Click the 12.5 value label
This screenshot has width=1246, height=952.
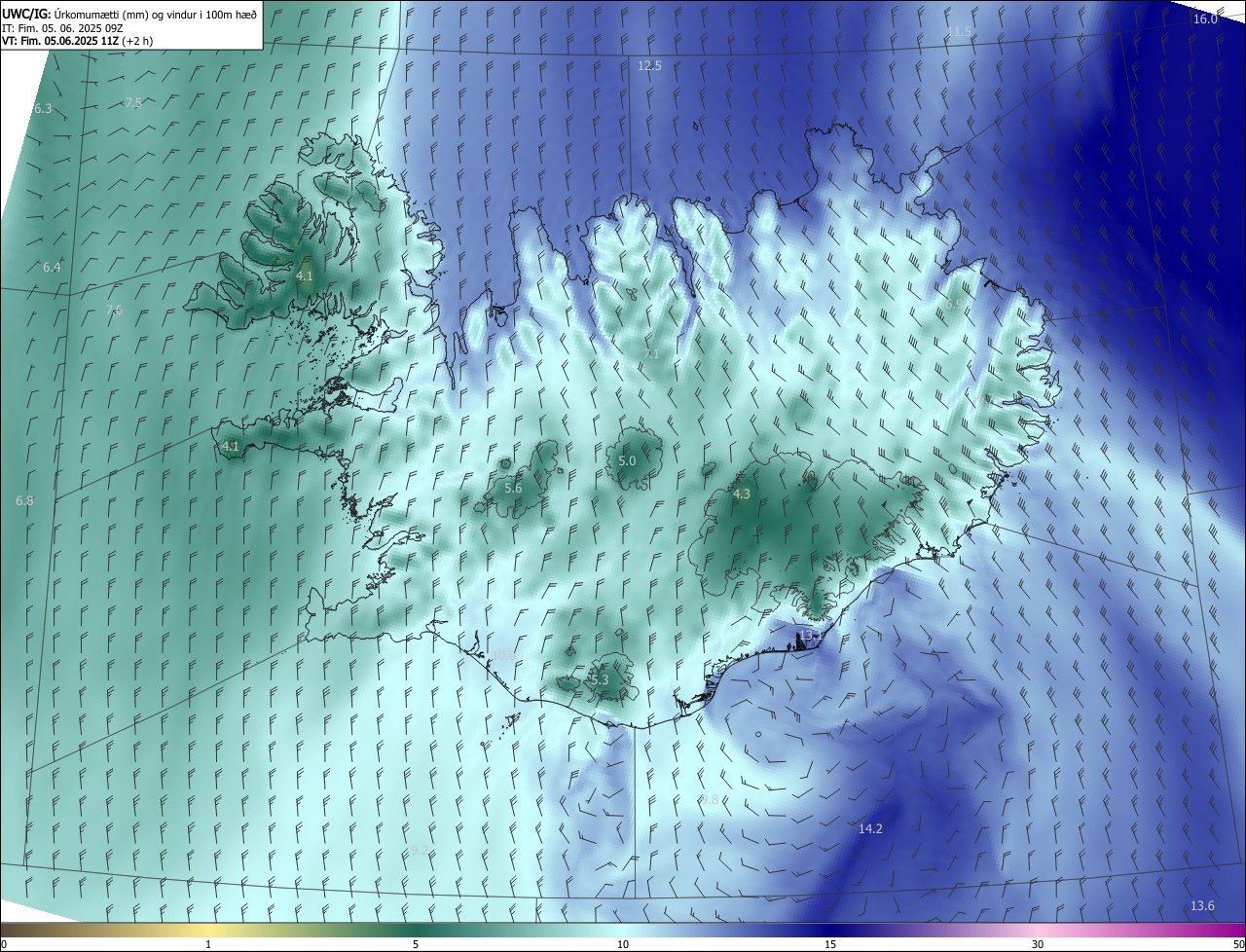pyautogui.click(x=649, y=66)
